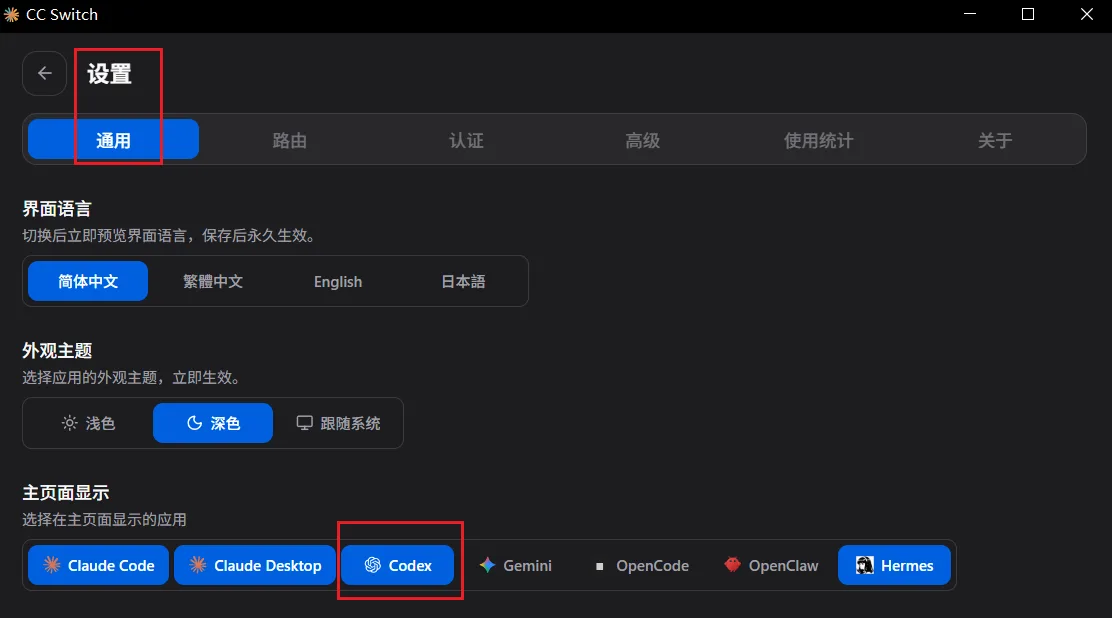This screenshot has height=618, width=1112.
Task: Minimize the CC Switch window
Action: point(970,14)
